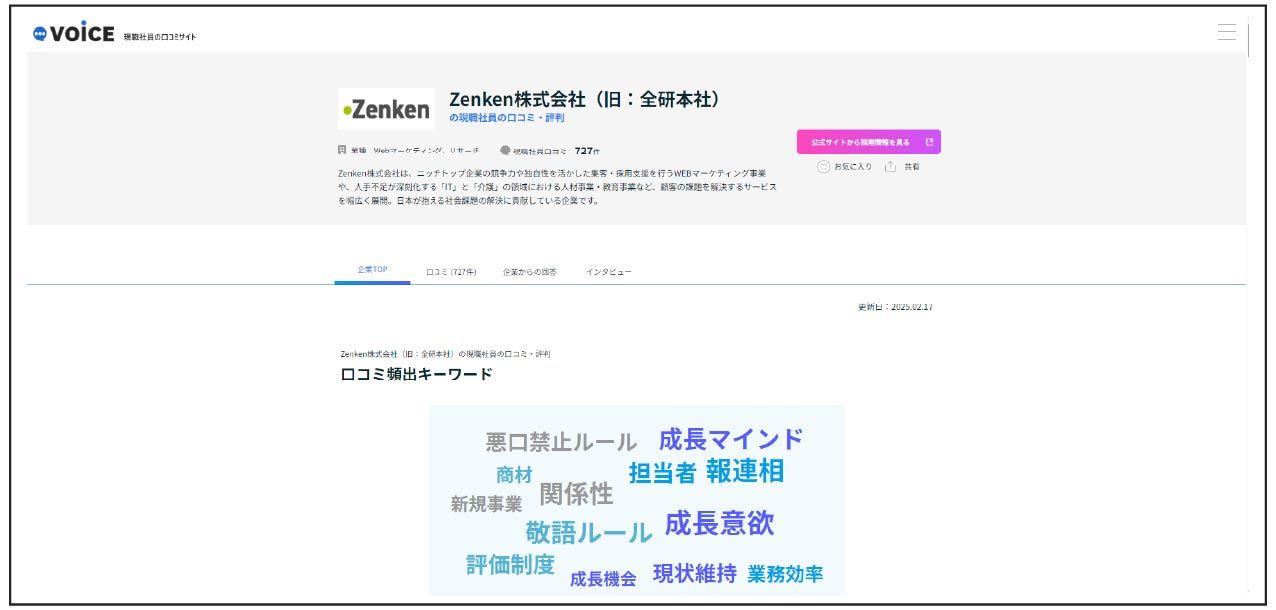This screenshot has height=610, width=1276.
Task: Open the hamburger menu icon
Action: [x=1227, y=33]
